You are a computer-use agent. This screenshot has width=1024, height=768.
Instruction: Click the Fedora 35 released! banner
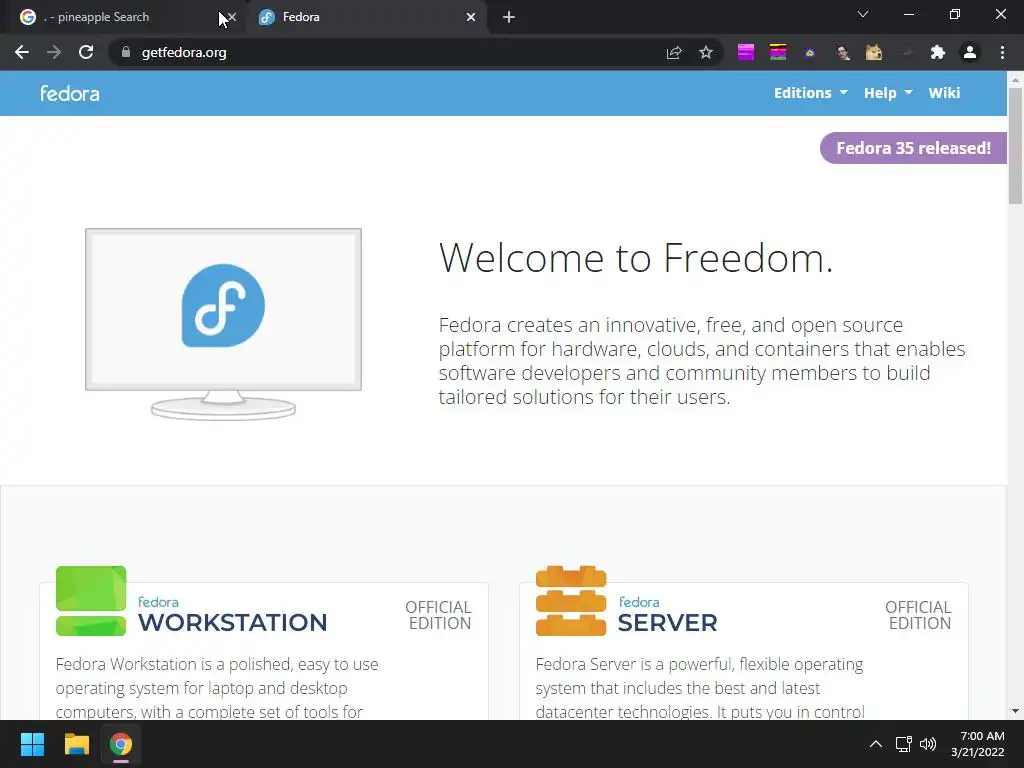click(913, 148)
